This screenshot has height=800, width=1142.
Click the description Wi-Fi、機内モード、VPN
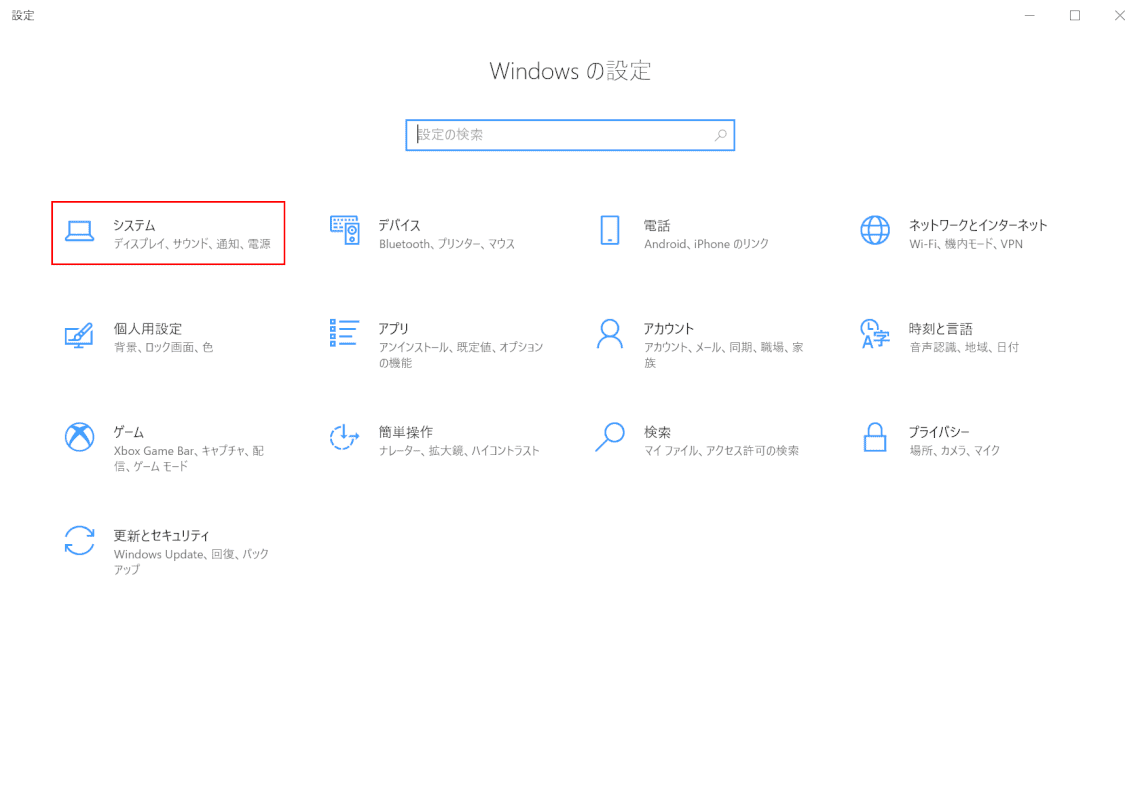[966, 244]
